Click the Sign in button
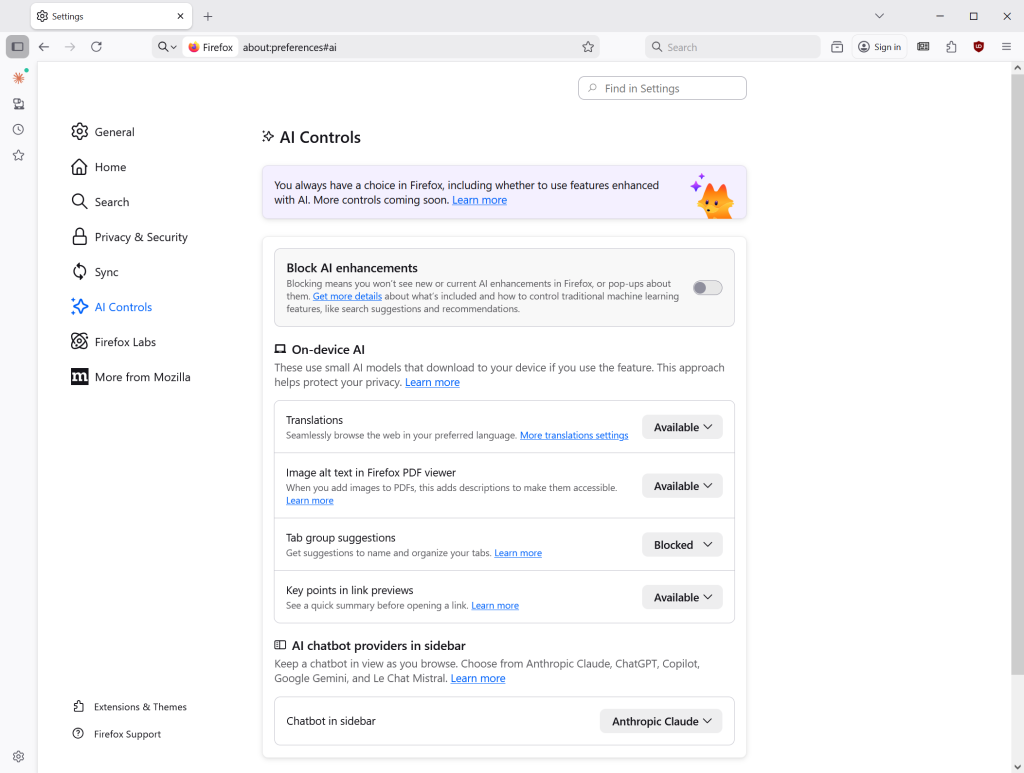 tap(879, 47)
